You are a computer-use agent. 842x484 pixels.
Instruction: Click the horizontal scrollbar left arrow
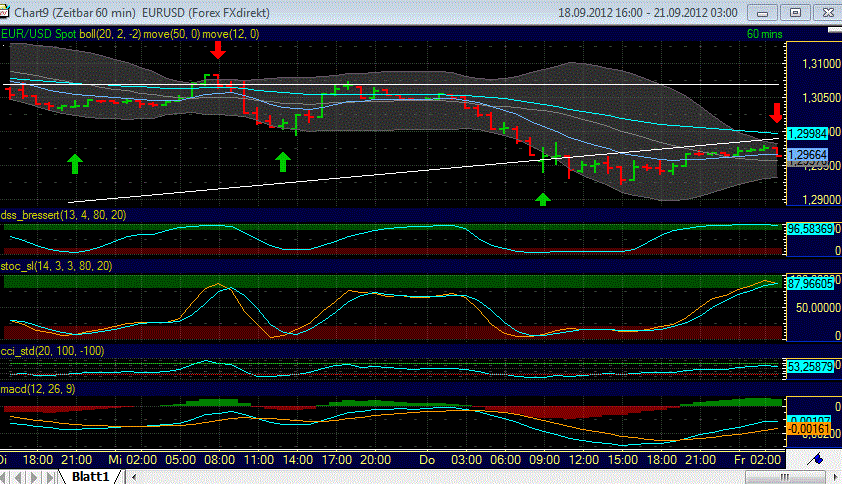[134, 477]
